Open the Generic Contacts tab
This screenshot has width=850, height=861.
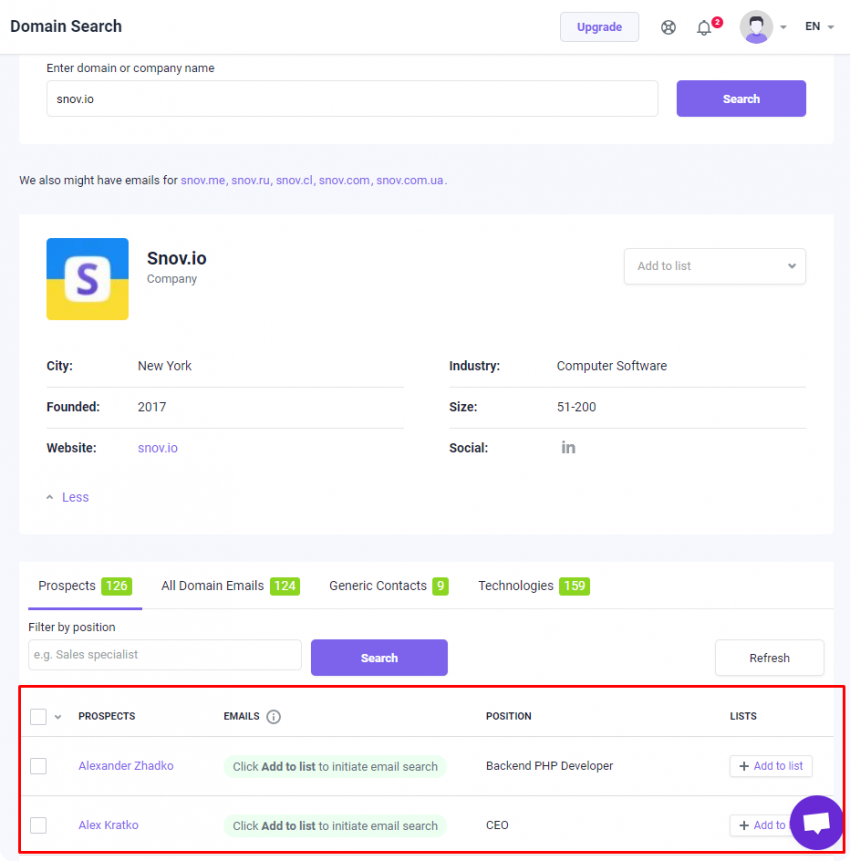click(389, 586)
